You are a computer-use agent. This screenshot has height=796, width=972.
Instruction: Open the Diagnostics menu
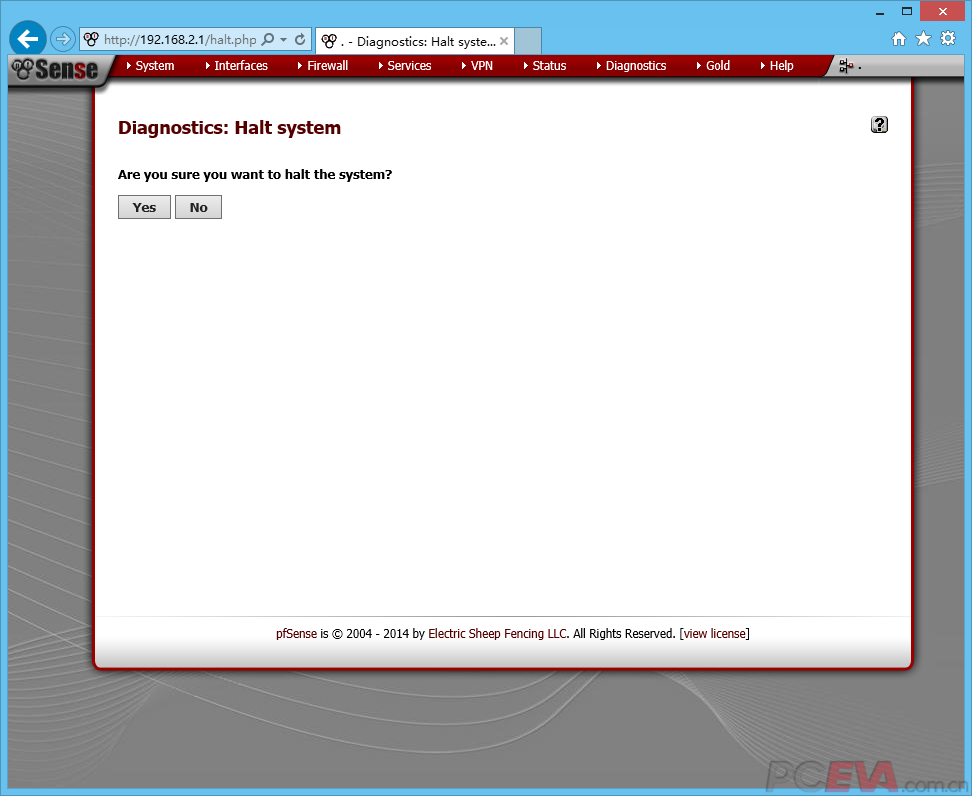coord(635,66)
